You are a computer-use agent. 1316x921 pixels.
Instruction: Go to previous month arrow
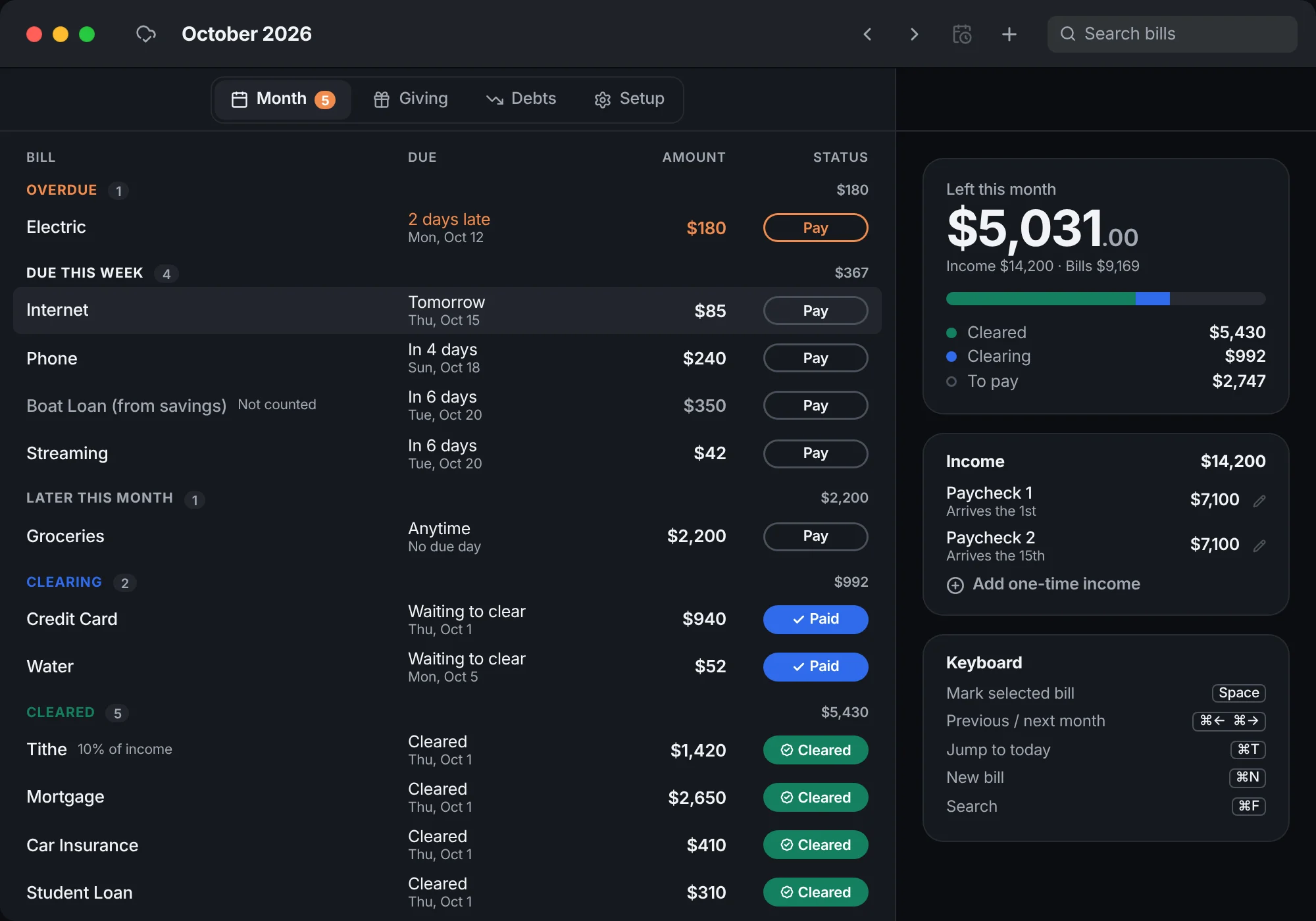tap(867, 34)
